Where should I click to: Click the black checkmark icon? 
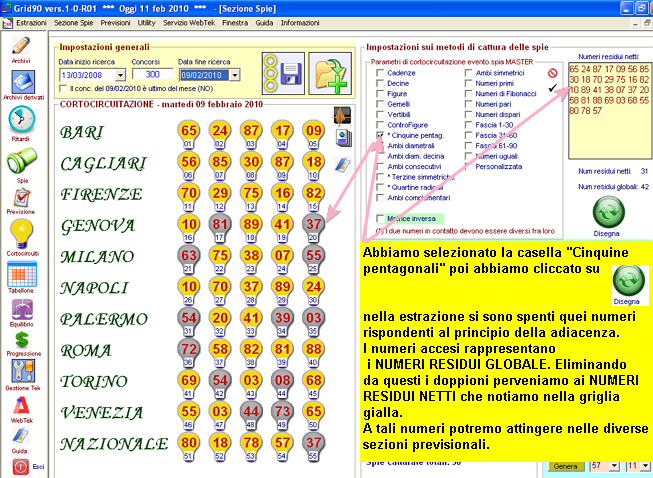pos(553,88)
